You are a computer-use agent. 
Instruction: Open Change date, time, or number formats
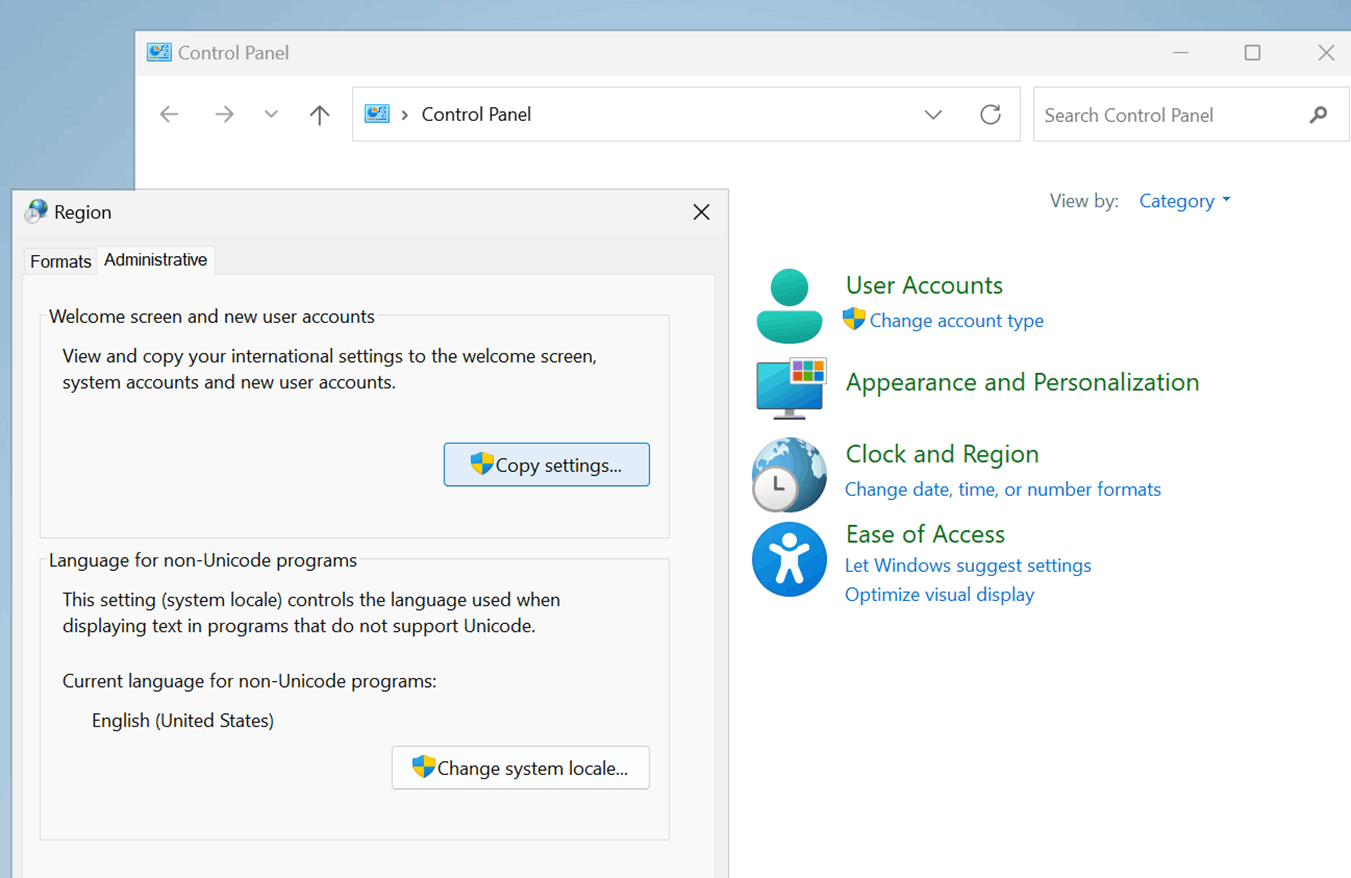1003,489
